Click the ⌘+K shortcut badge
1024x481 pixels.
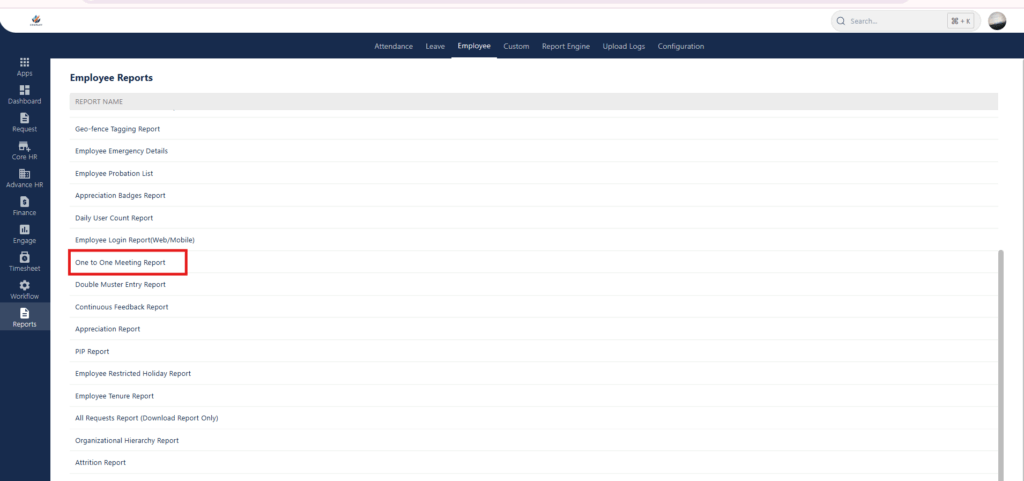pos(961,21)
